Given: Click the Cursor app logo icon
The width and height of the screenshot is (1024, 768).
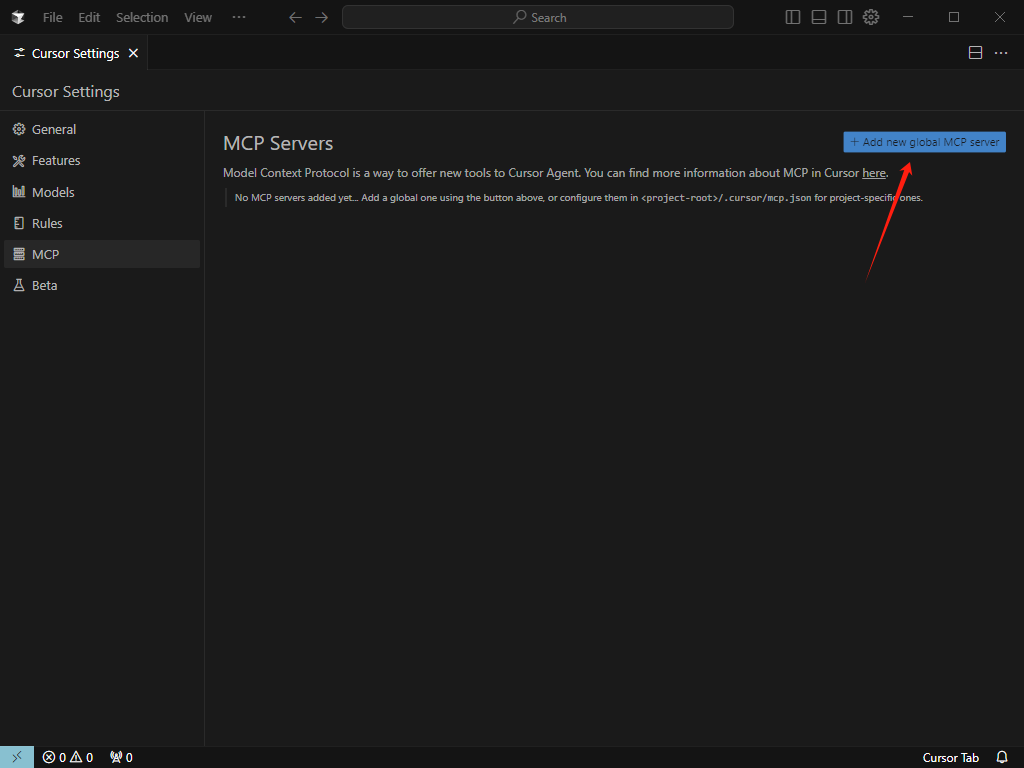Looking at the screenshot, I should click(x=18, y=17).
